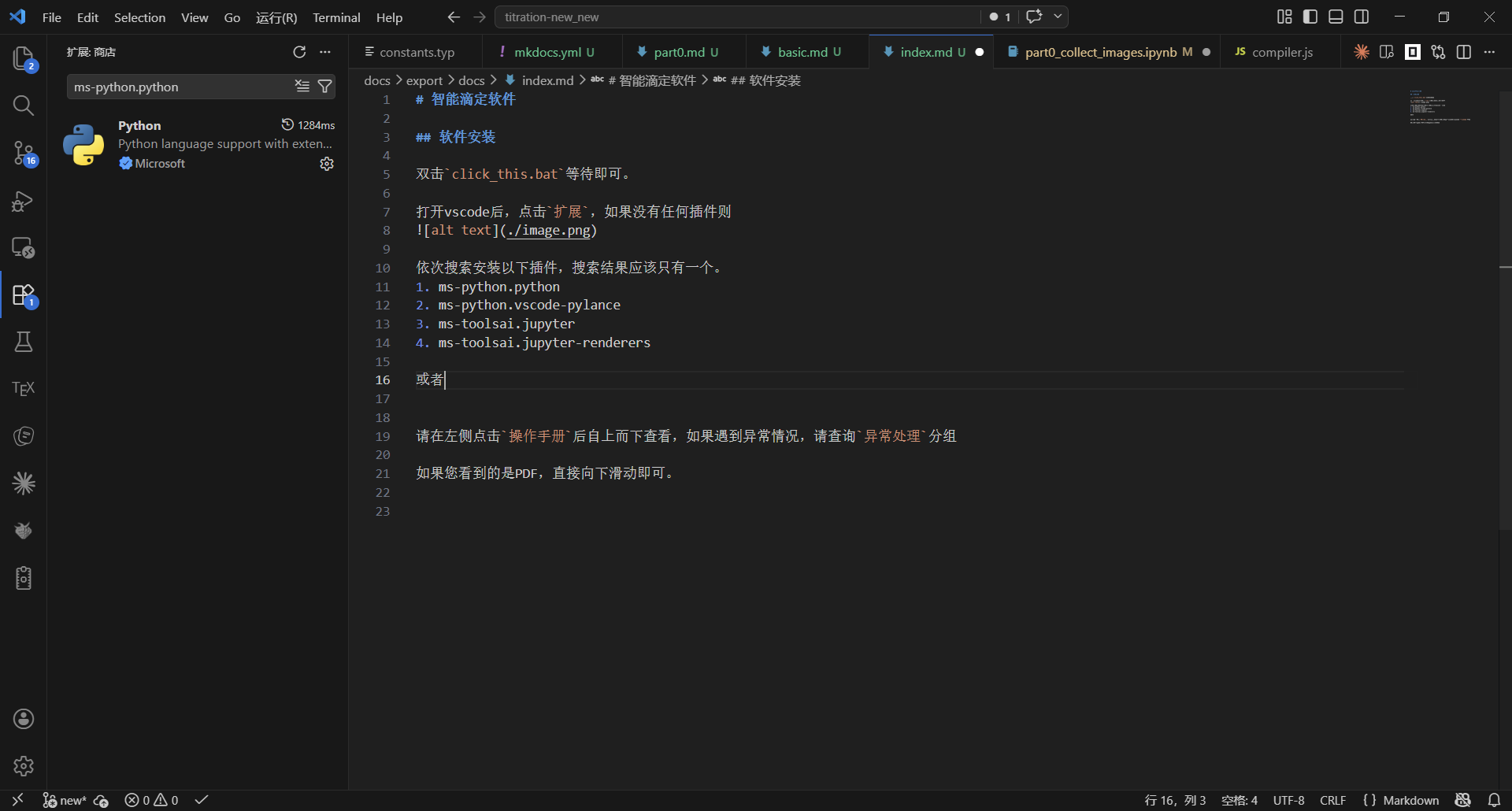
Task: Open the Run and Debug view
Action: (x=24, y=202)
